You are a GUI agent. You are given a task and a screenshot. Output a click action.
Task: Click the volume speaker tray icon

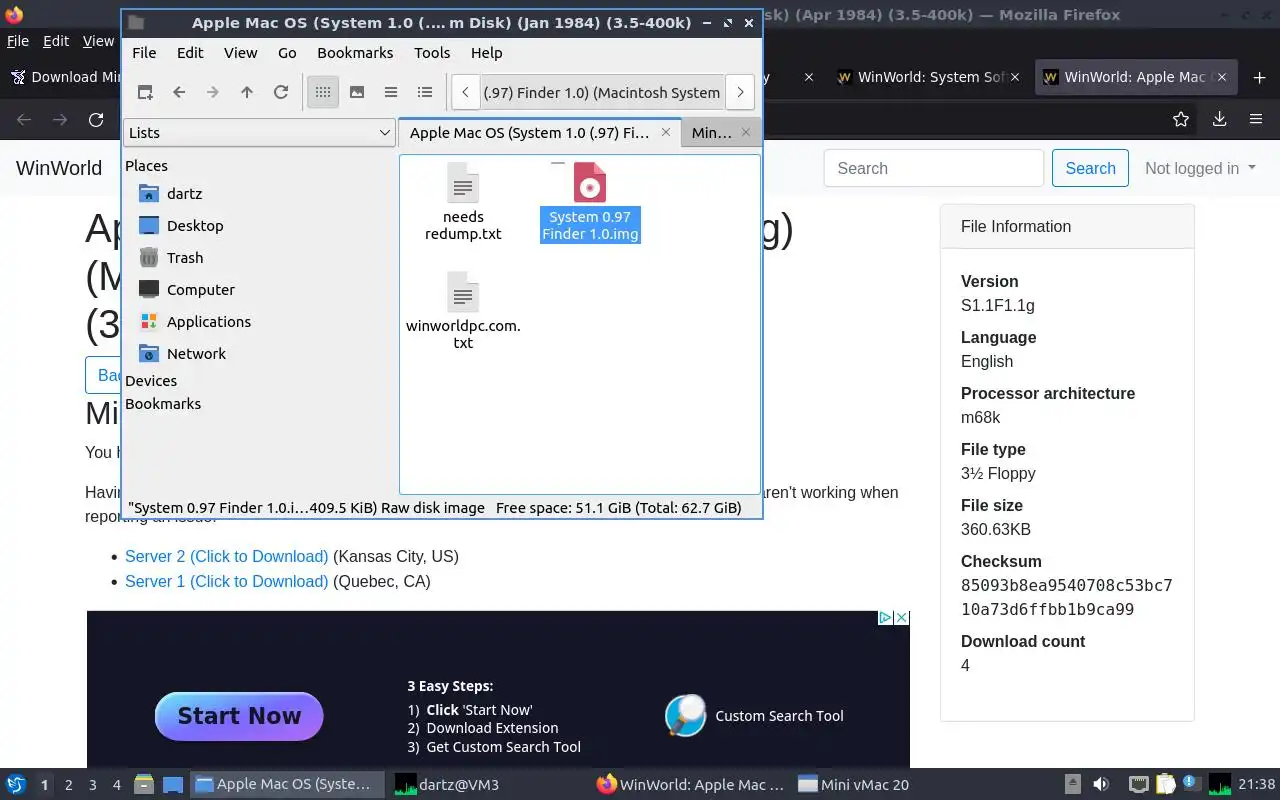coord(1101,785)
